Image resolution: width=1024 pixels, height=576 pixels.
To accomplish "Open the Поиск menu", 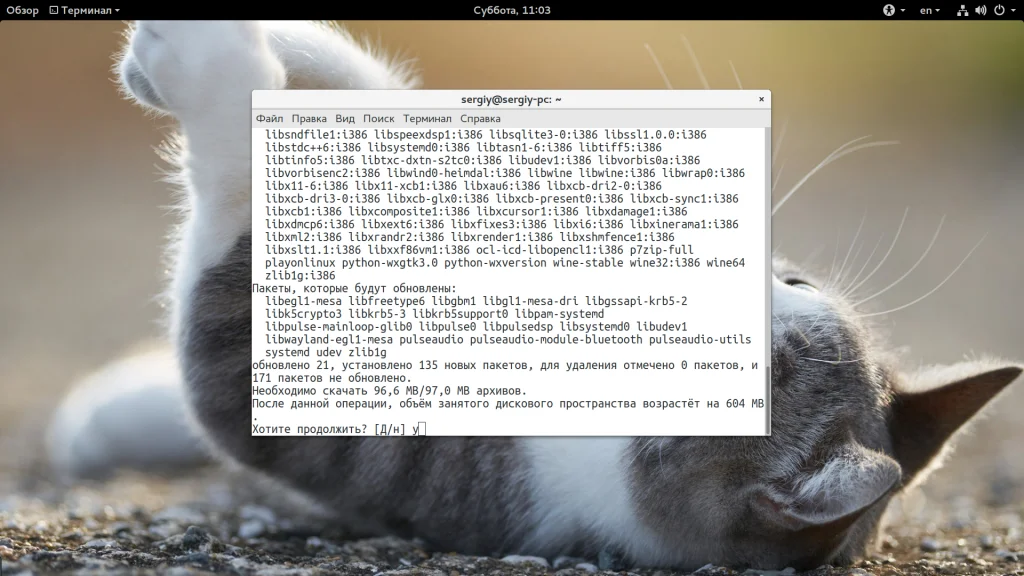I will [x=379, y=118].
